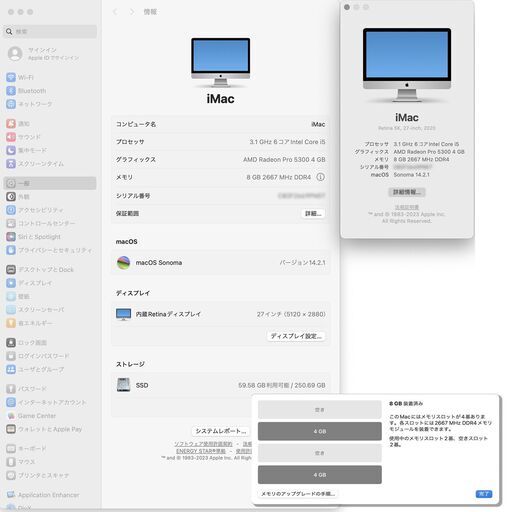Click メモリのアップグレードの手順... button
The width and height of the screenshot is (512, 512).
[298, 494]
